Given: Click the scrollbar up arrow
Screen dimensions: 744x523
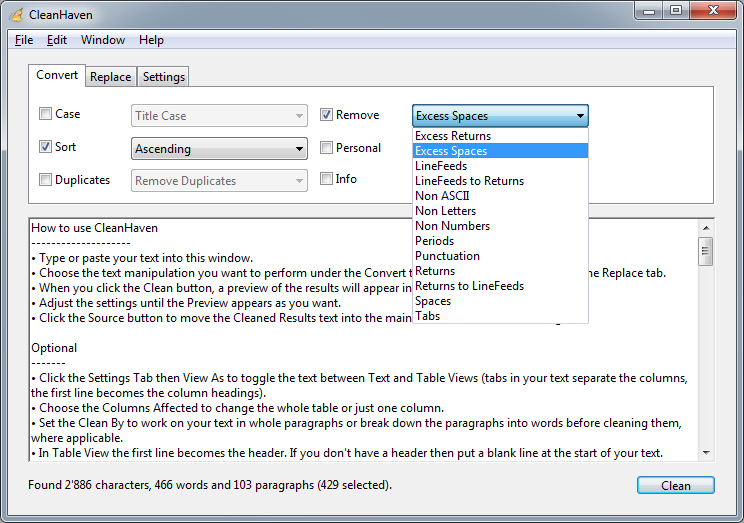Looking at the screenshot, I should tap(706, 228).
